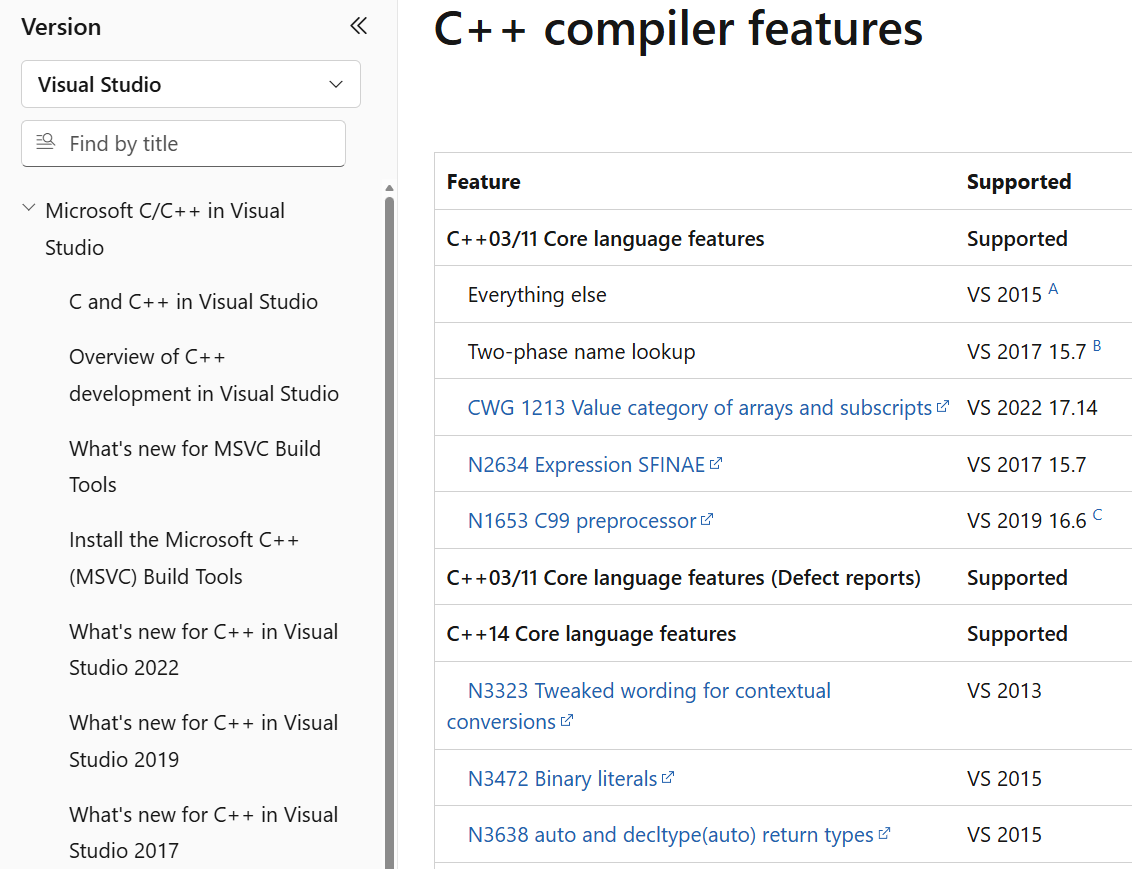Collapse the Microsoft C/C++ in Visual Studio node
Viewport: 1132px width, 869px height.
tap(29, 209)
